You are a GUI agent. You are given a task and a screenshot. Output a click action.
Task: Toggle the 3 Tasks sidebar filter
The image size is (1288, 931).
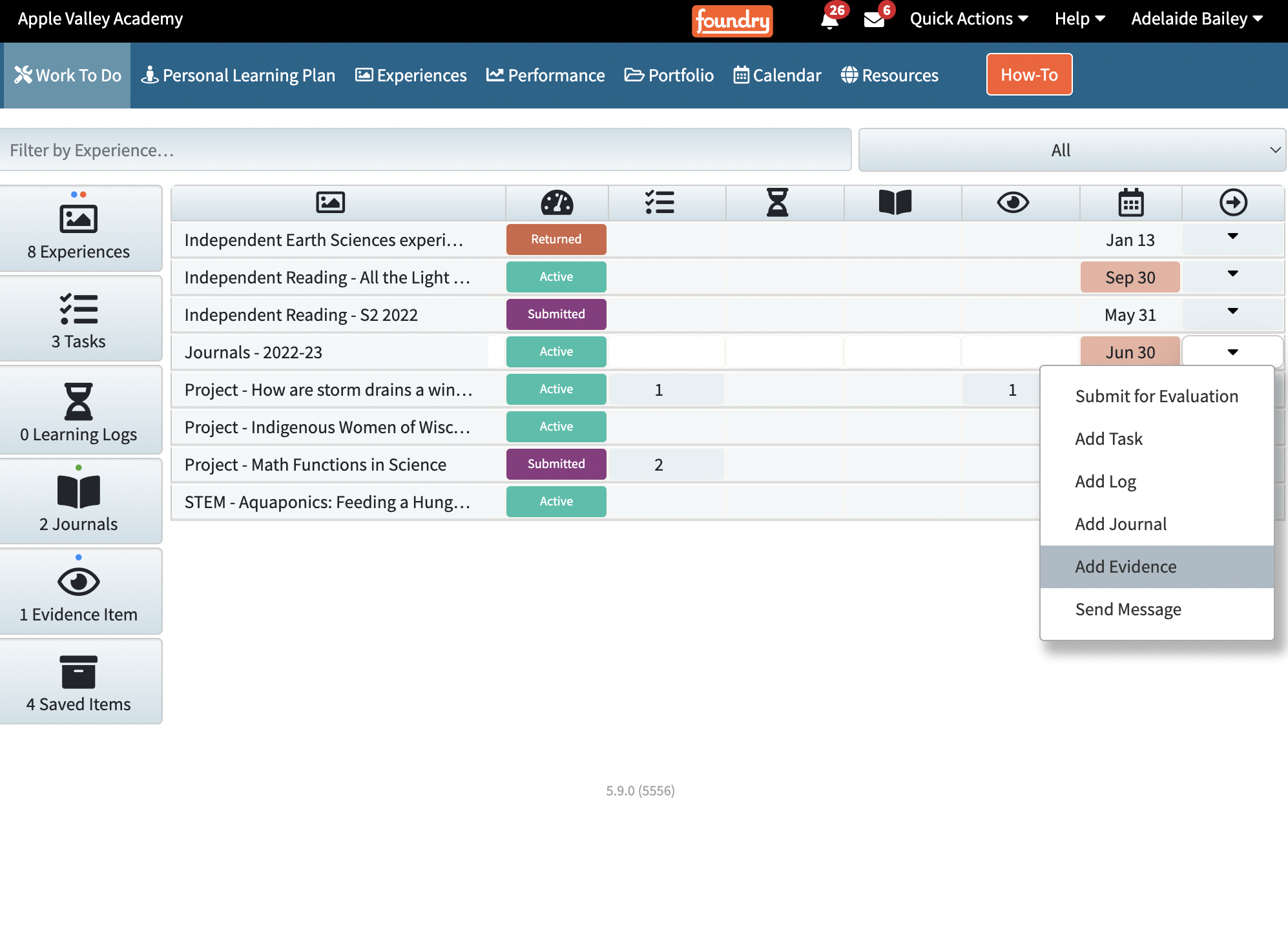(x=79, y=319)
